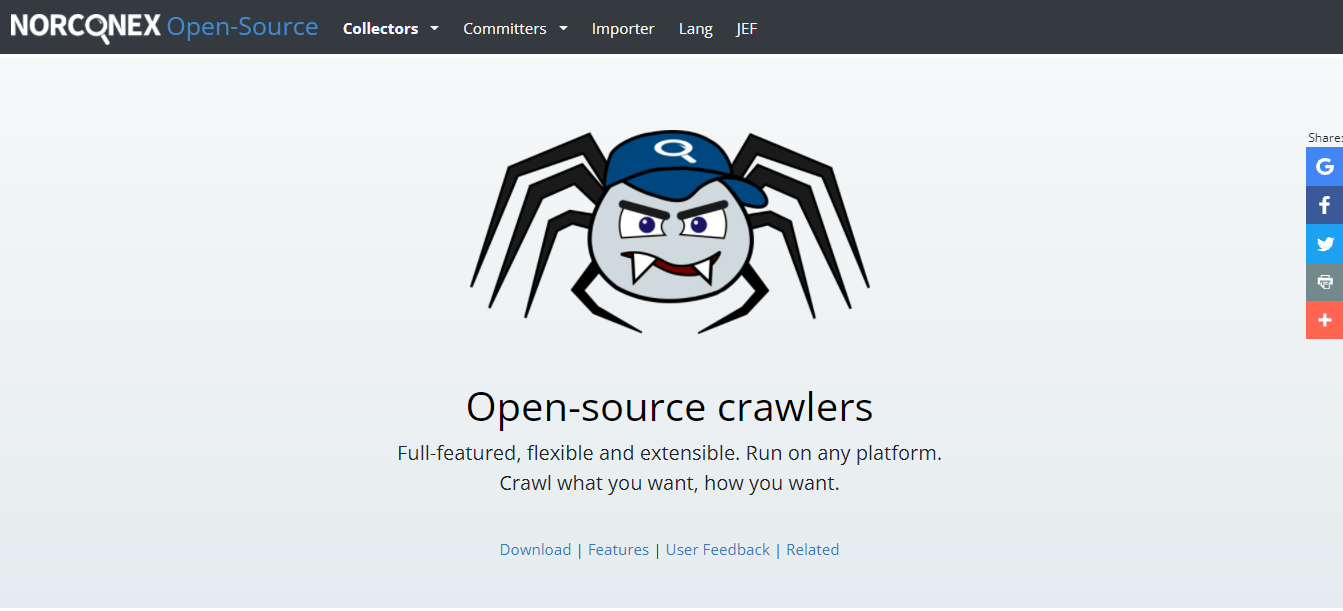Click the 'Open-source crawlers' heading
Viewport: 1343px width, 611px height.
[670, 407]
